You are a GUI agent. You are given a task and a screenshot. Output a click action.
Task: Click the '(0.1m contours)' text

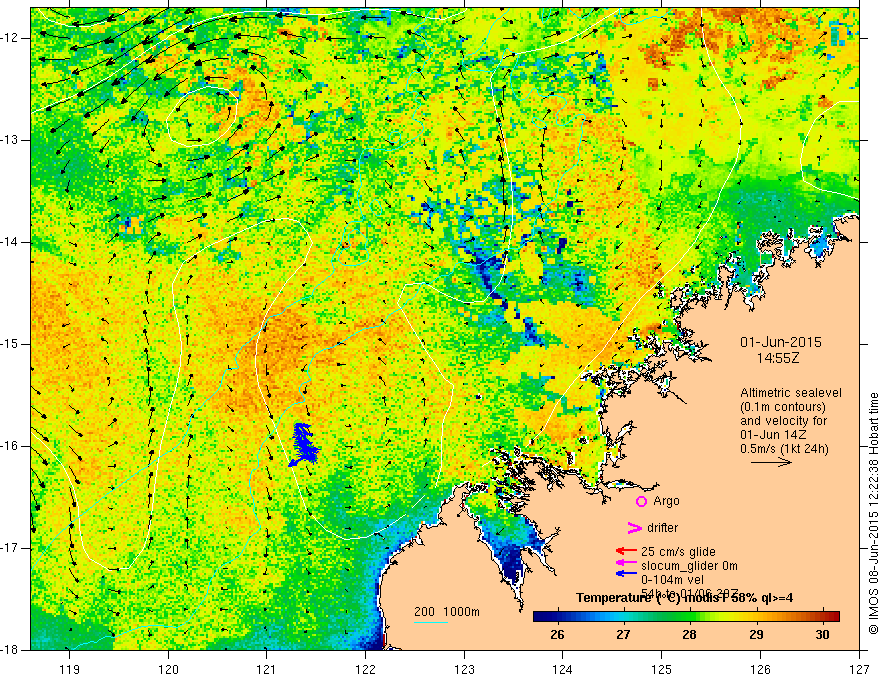coord(783,407)
